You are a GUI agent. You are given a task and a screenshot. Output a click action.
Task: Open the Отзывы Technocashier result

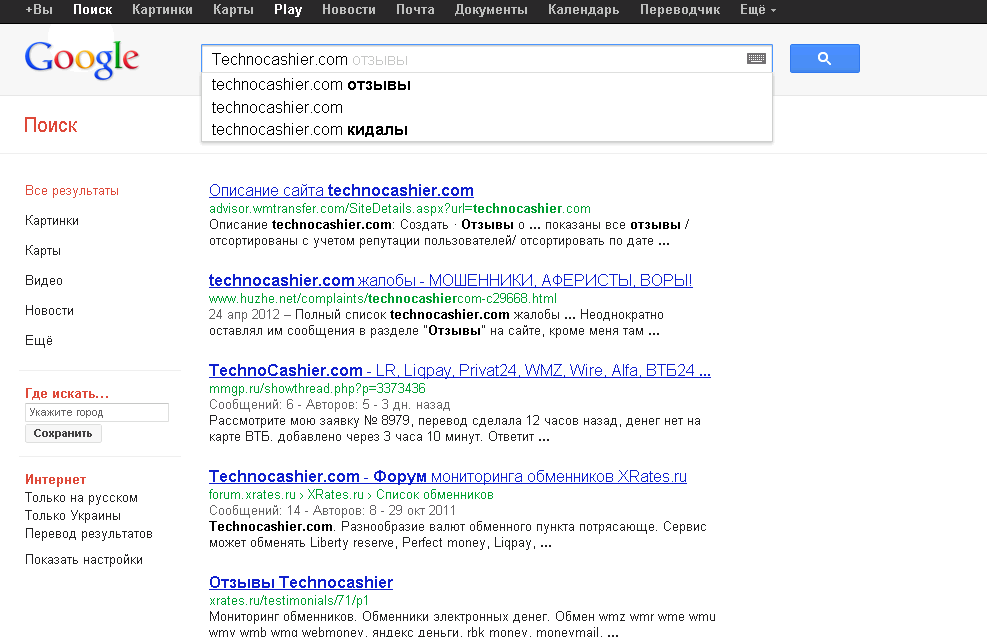[x=301, y=582]
